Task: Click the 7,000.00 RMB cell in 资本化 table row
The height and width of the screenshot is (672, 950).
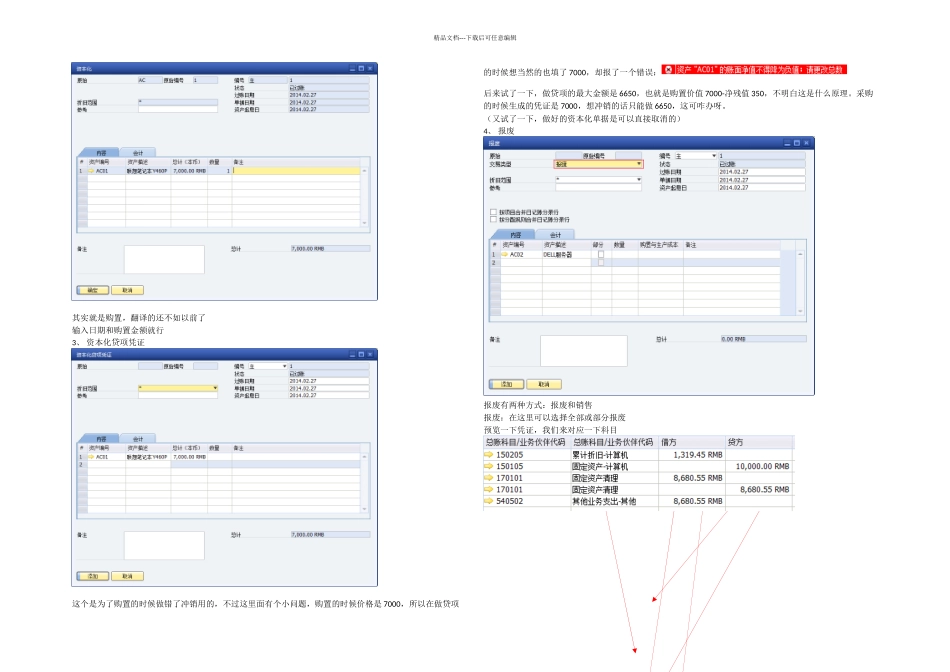Action: click(x=189, y=171)
